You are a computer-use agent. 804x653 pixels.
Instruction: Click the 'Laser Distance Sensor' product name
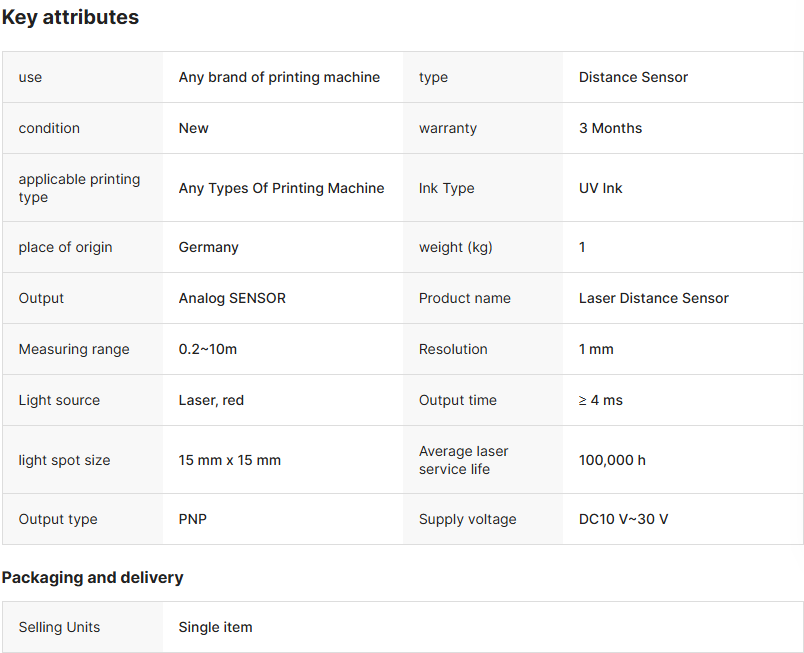tap(653, 298)
